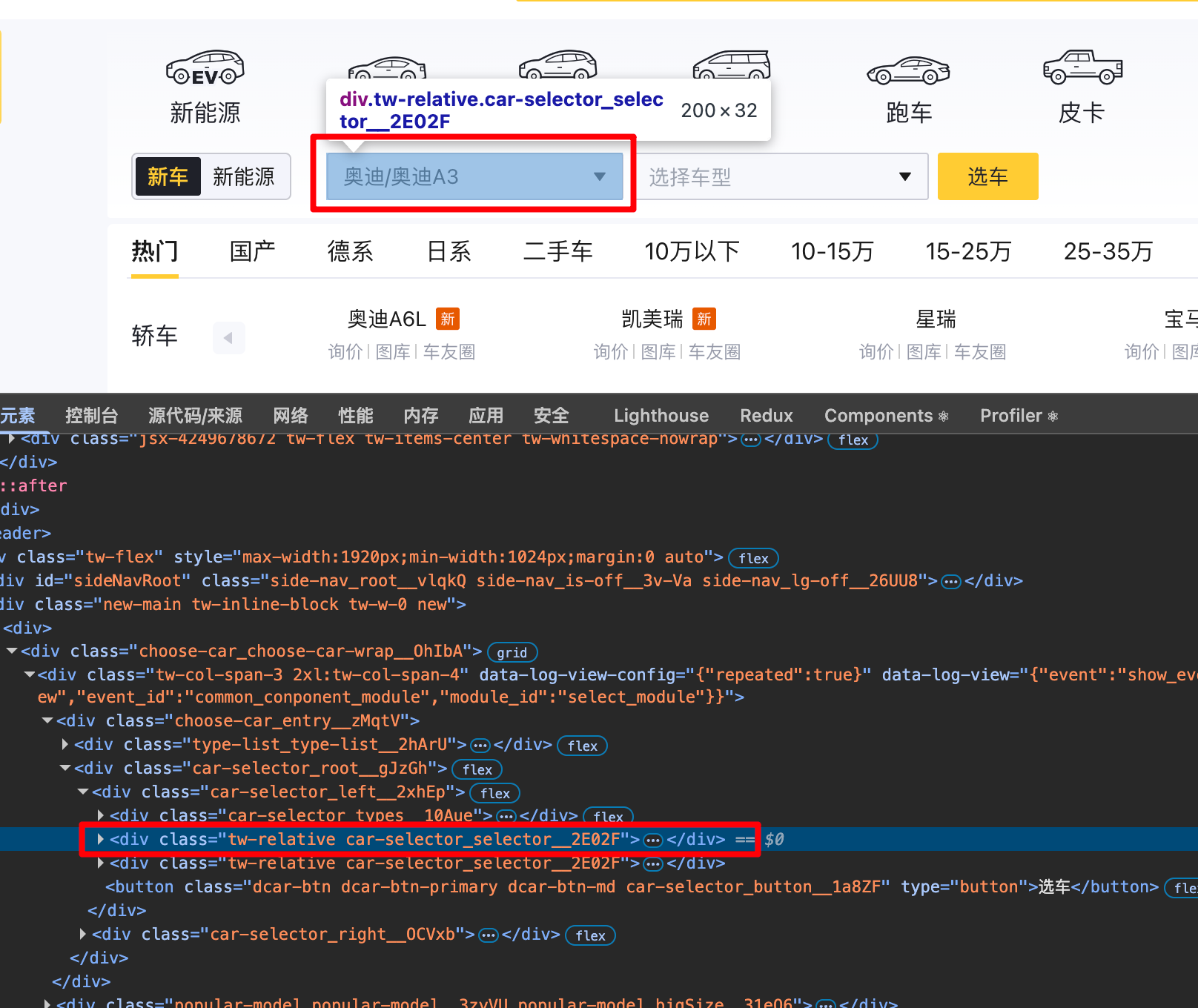Expand the ellipsis in the car-selector_right row
This screenshot has width=1198, height=1008.
(x=489, y=935)
